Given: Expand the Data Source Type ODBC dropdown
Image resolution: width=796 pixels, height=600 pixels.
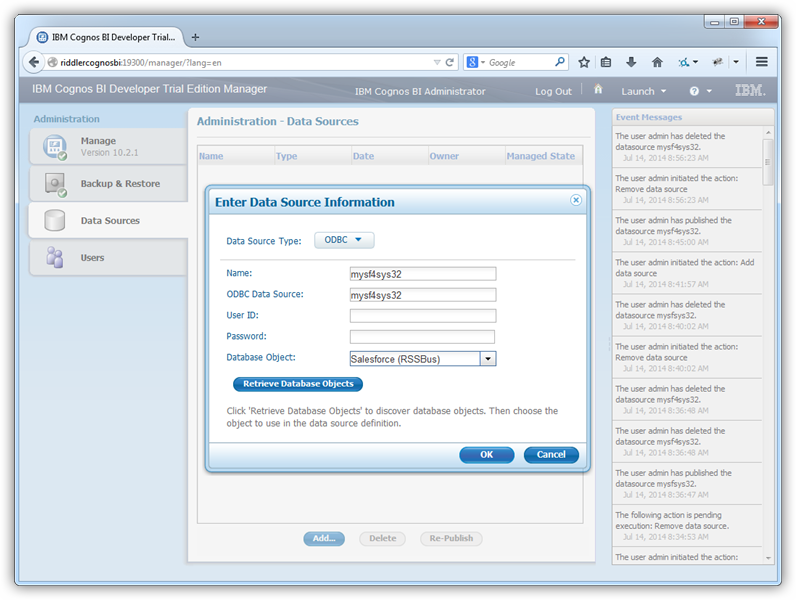Looking at the screenshot, I should [x=344, y=240].
